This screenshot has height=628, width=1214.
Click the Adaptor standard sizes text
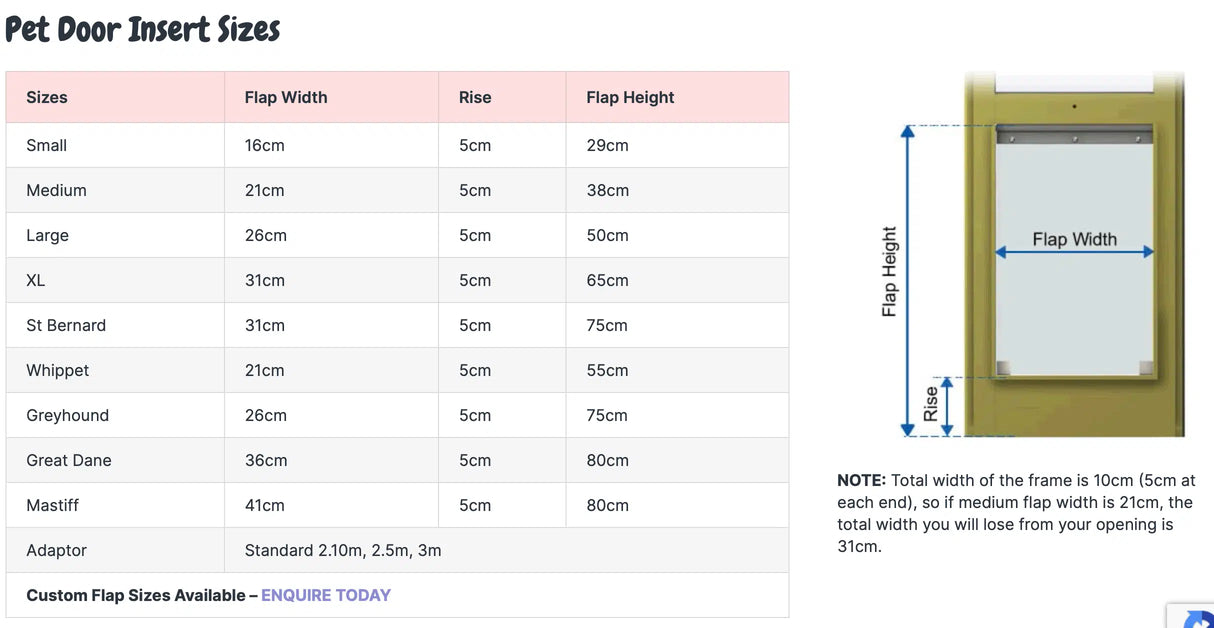click(343, 550)
